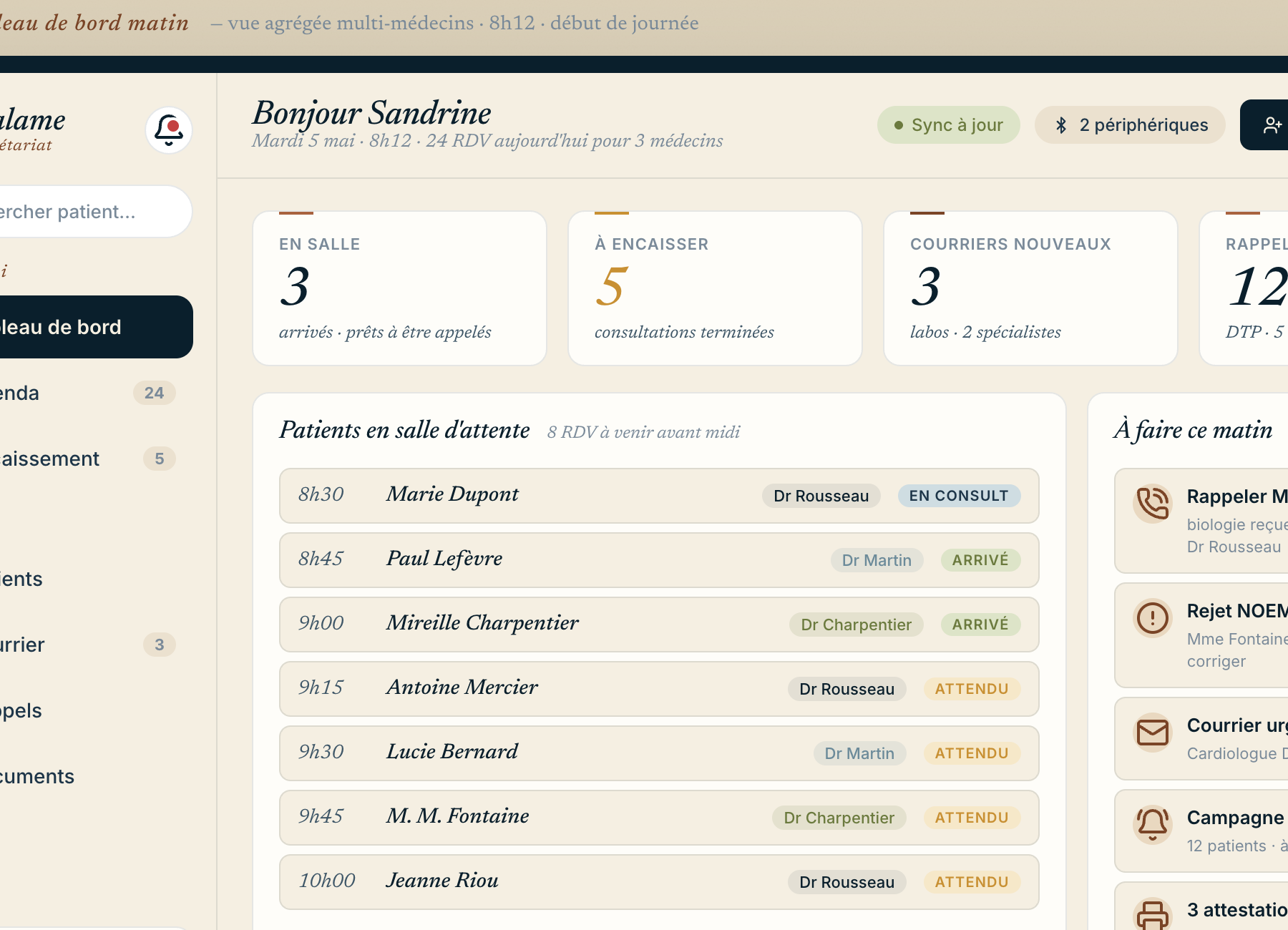1288x930 pixels.
Task: Click Dr Rousseau tag on Jeanne Riou row
Action: pos(847,882)
